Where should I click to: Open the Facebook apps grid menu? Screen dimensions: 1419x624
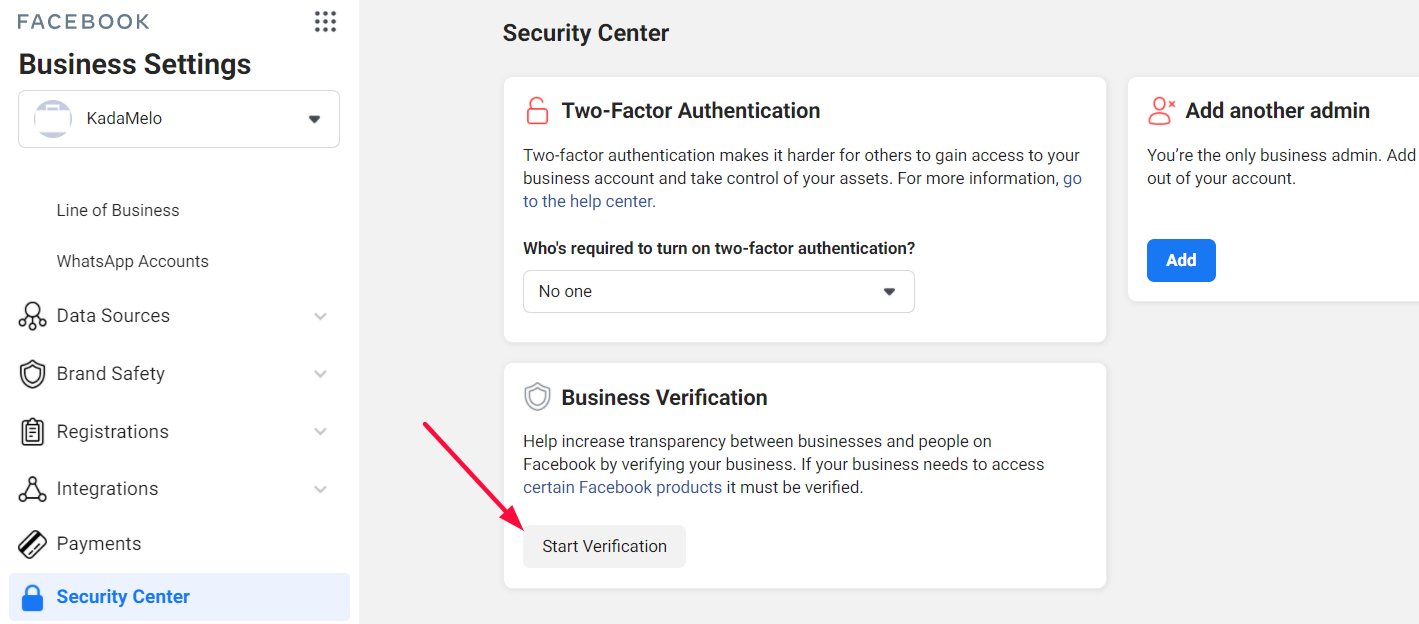tap(325, 22)
